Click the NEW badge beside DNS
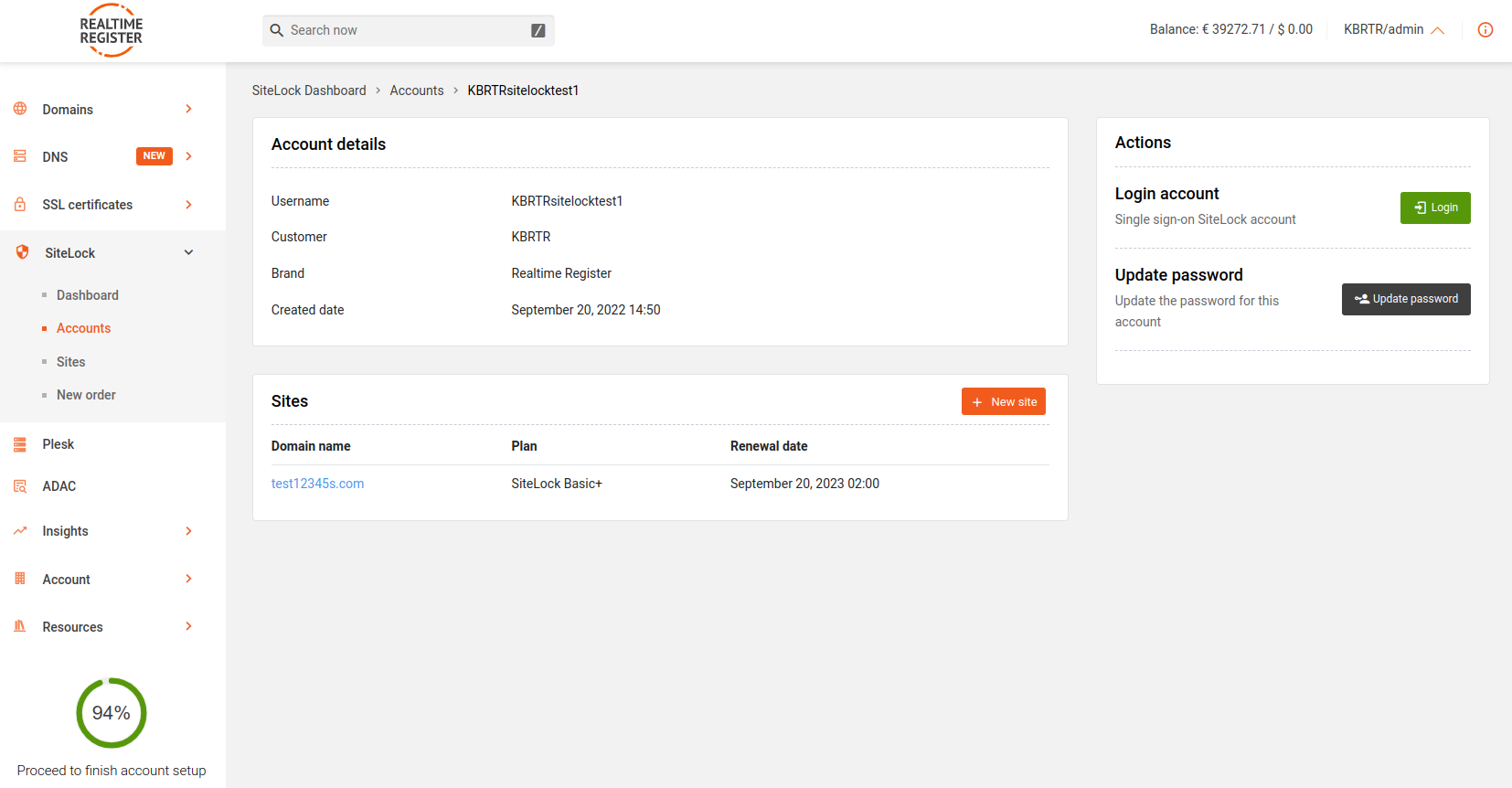This screenshot has height=788, width=1512. pos(154,156)
